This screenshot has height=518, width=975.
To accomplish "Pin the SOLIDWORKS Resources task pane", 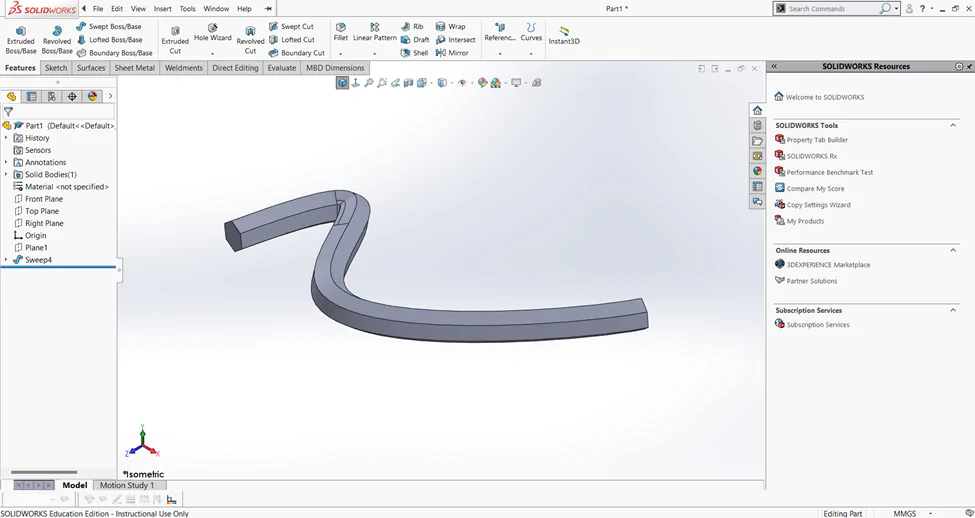I will tap(969, 67).
